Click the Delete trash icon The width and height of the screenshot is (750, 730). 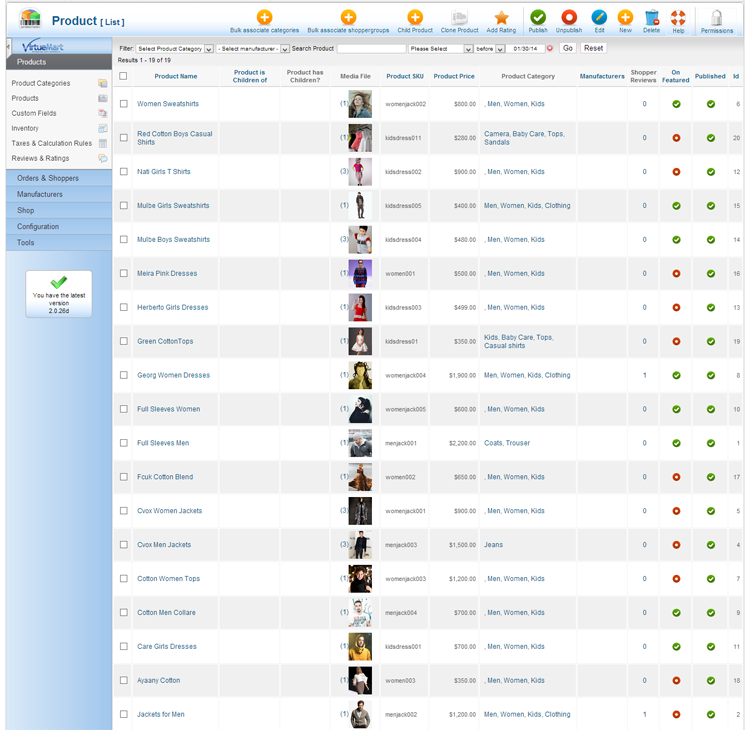pyautogui.click(x=652, y=18)
